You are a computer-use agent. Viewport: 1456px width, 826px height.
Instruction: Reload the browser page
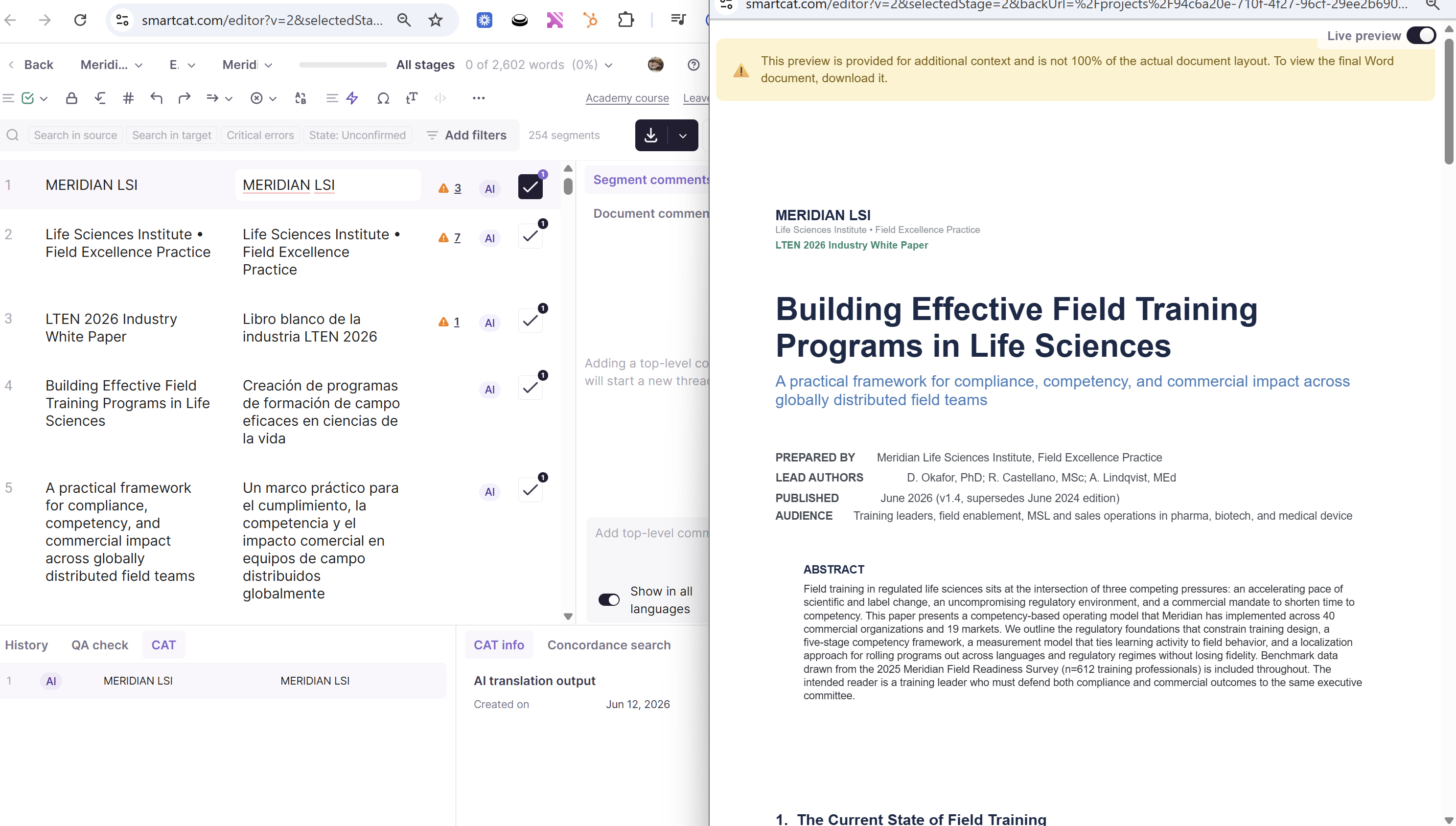coord(81,21)
